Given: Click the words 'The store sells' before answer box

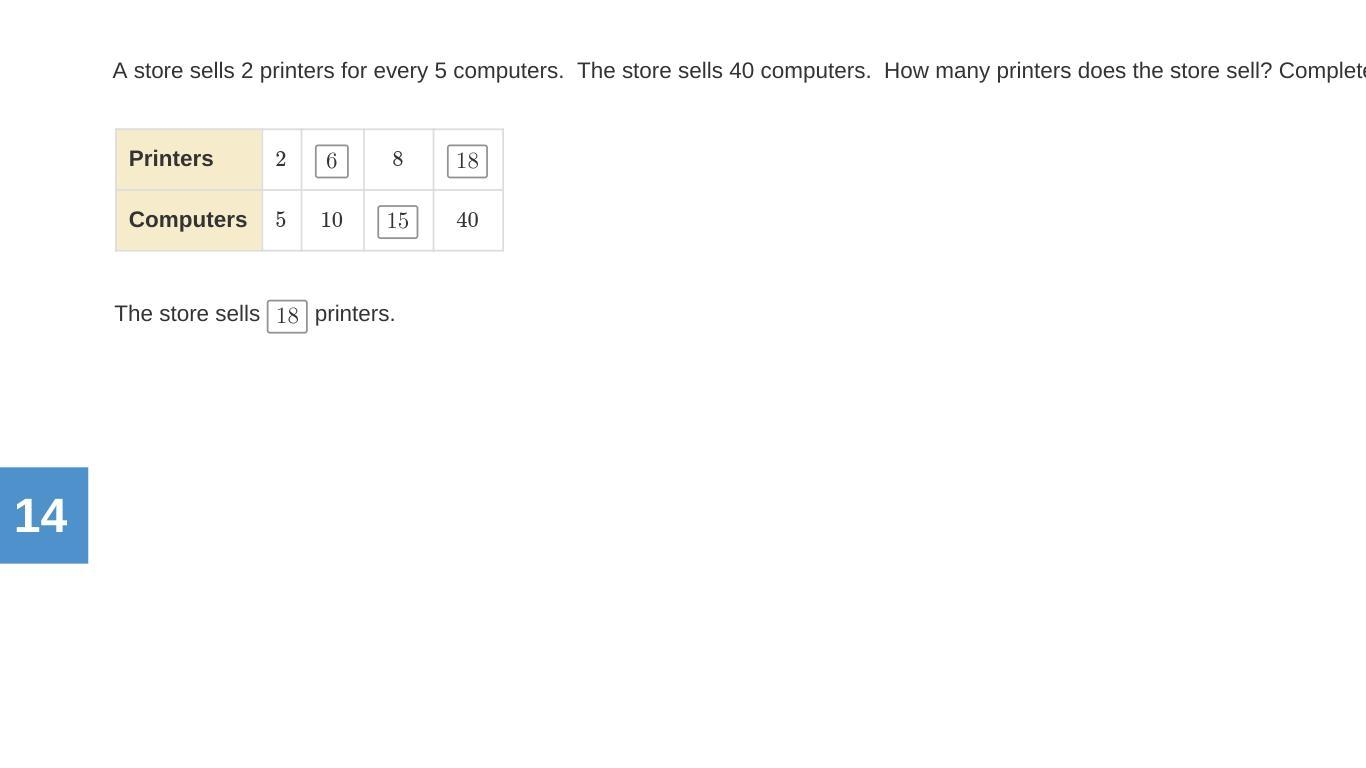Looking at the screenshot, I should 187,314.
